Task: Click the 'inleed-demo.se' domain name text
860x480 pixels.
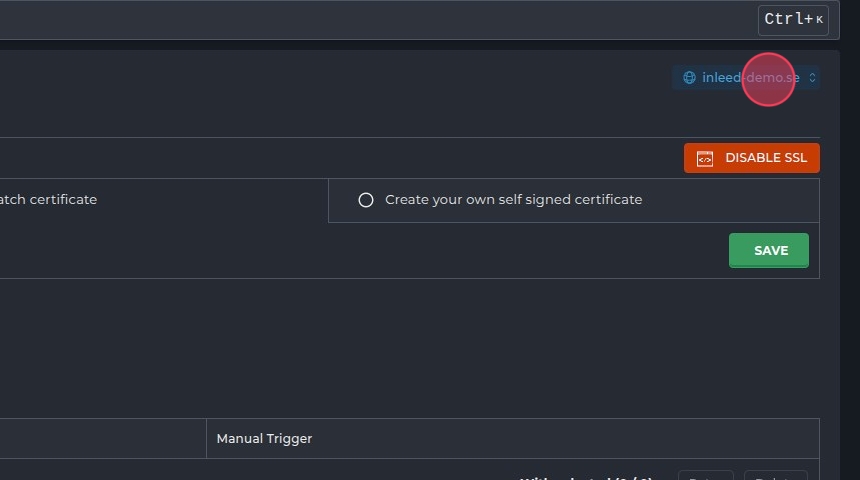Action: pyautogui.click(x=750, y=77)
